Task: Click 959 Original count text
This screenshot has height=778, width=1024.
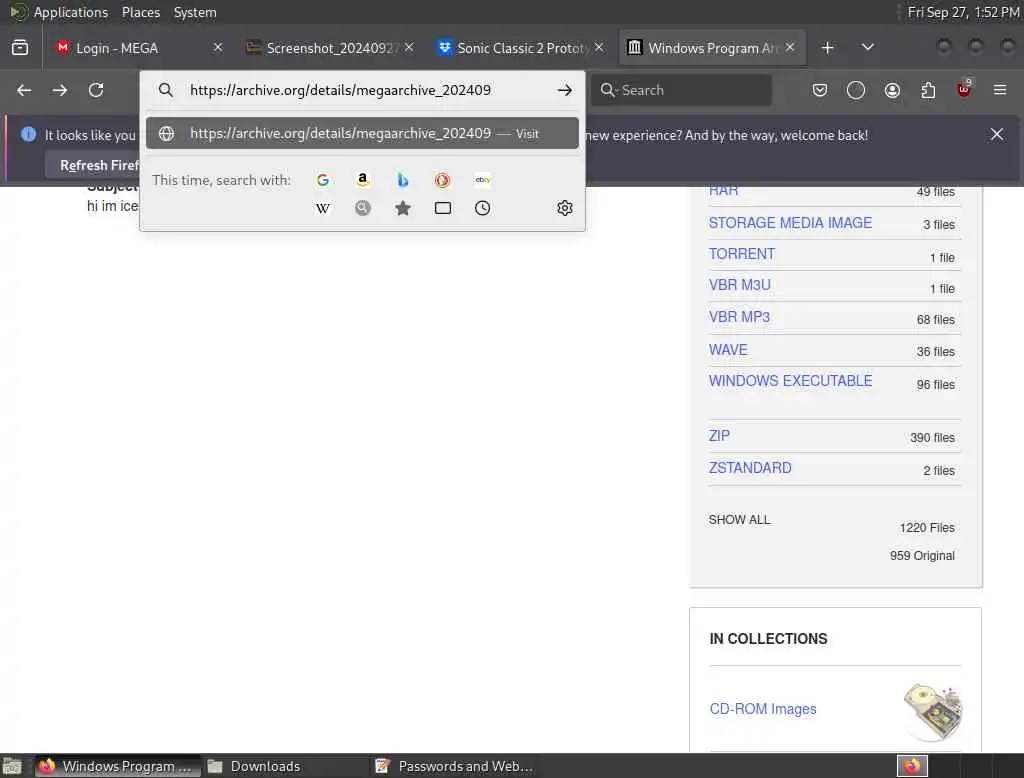Action: click(x=922, y=556)
